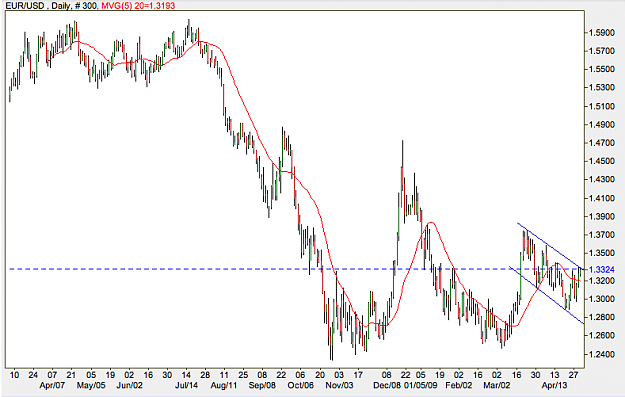This screenshot has width=625, height=397.
Task: Click the 1.2800 price axis label
Action: (x=602, y=317)
